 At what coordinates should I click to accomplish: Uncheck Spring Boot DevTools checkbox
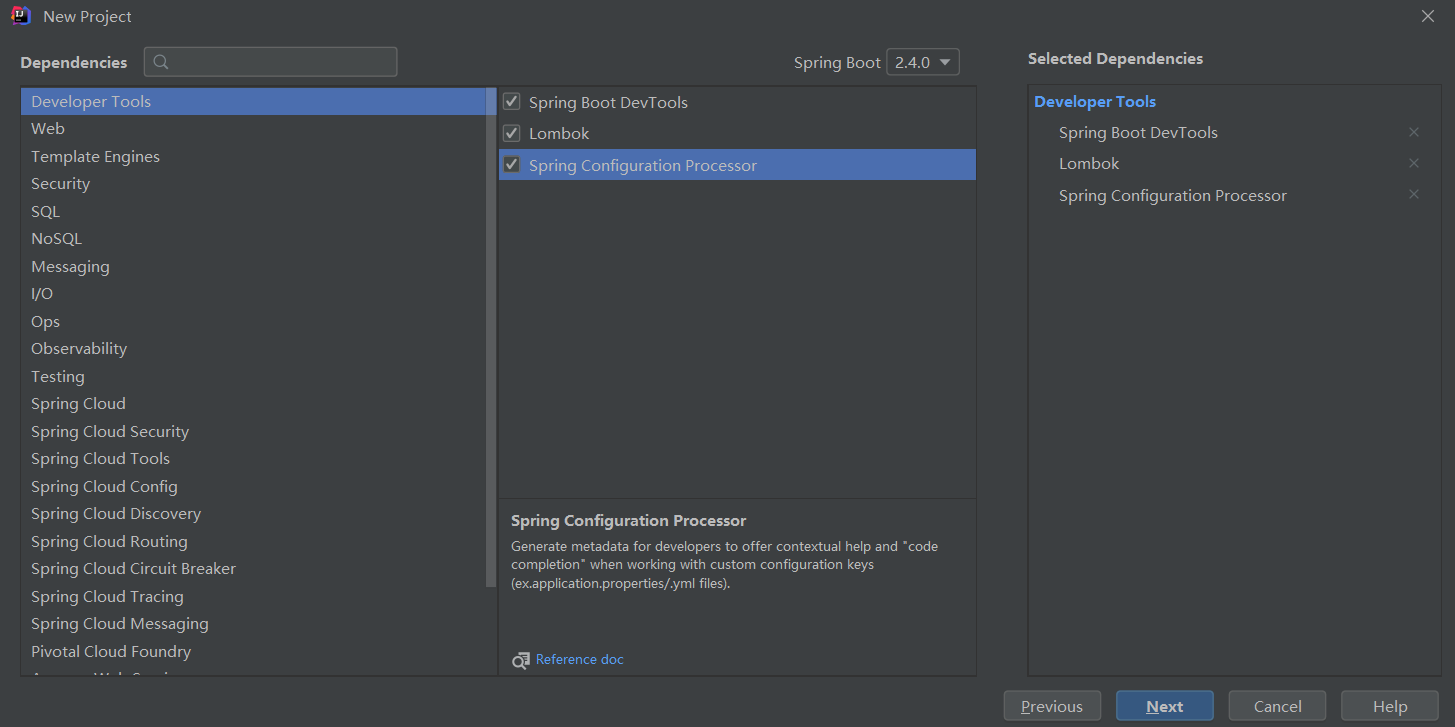(x=511, y=102)
